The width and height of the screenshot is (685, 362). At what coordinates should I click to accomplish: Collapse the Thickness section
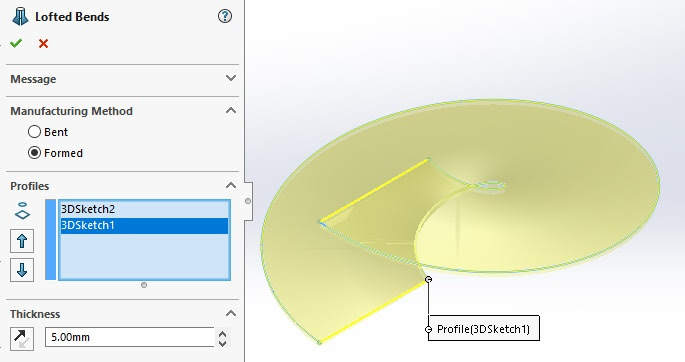click(231, 313)
